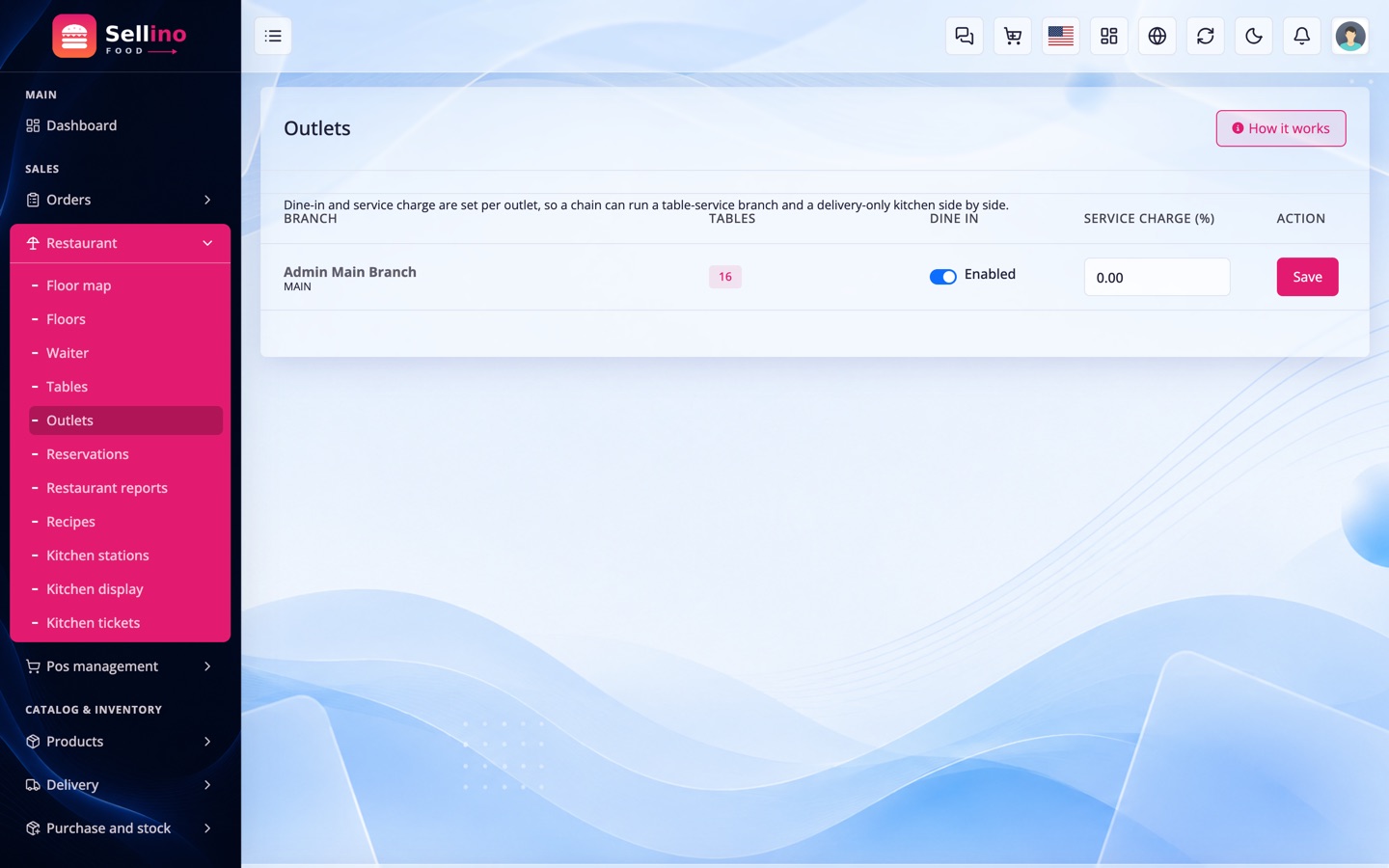
Task: Open the Kitchen tickets link
Action: tap(125, 623)
